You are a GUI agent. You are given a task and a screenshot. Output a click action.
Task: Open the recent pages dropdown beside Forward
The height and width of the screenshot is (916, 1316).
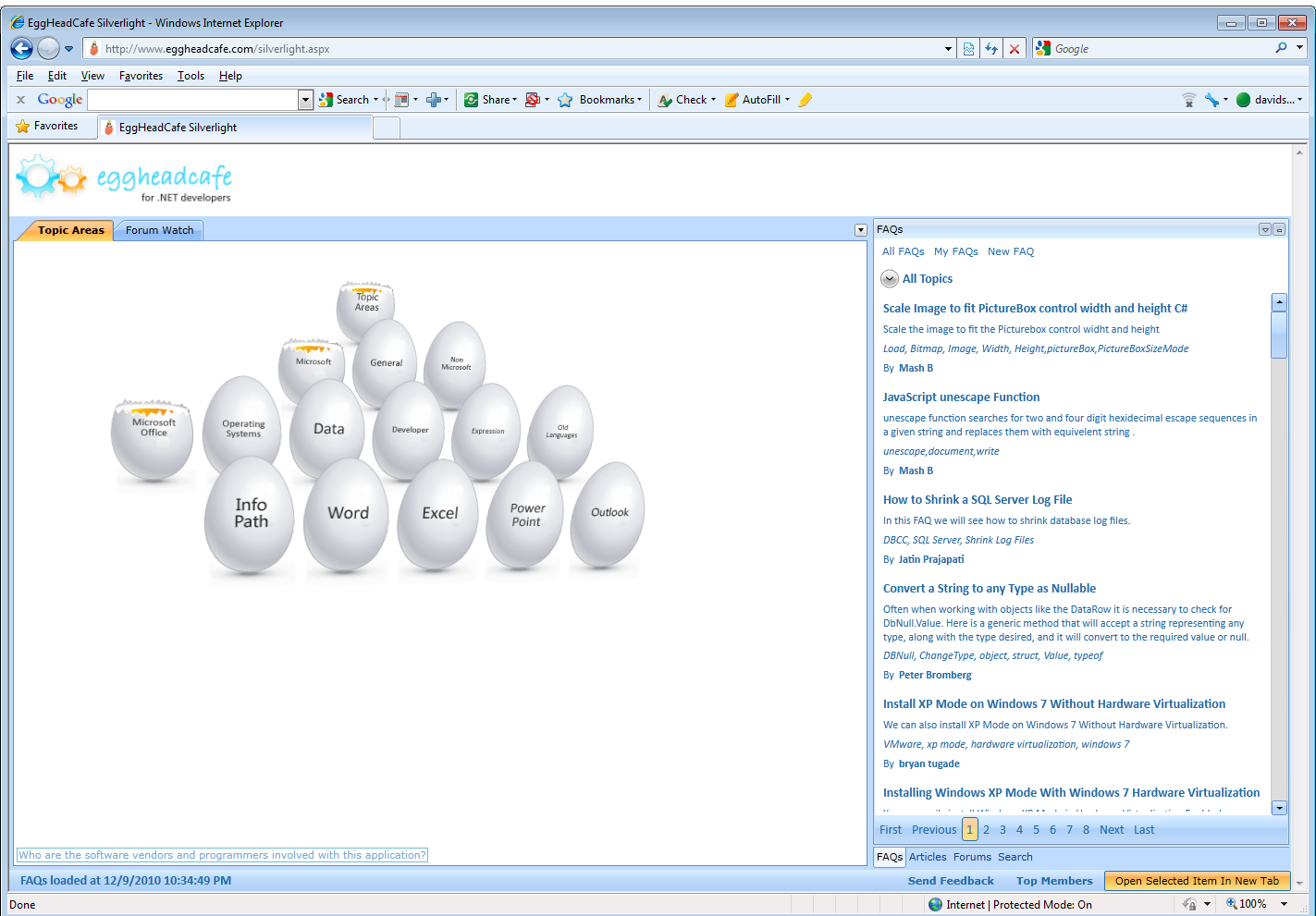(68, 49)
